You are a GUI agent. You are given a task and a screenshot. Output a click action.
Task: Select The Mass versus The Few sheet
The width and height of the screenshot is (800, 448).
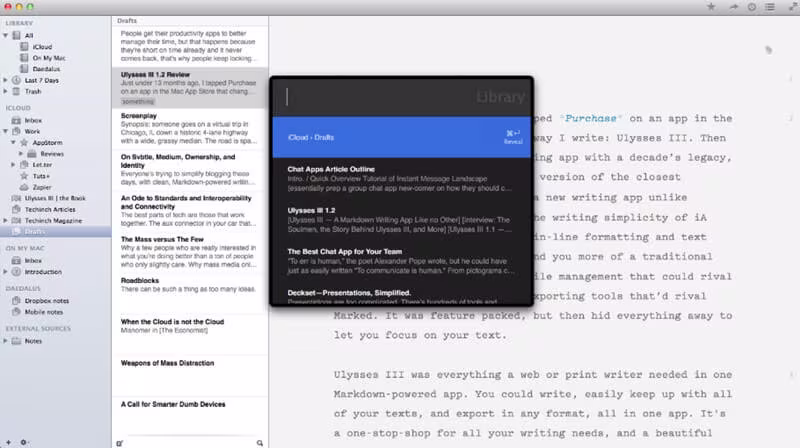190,252
